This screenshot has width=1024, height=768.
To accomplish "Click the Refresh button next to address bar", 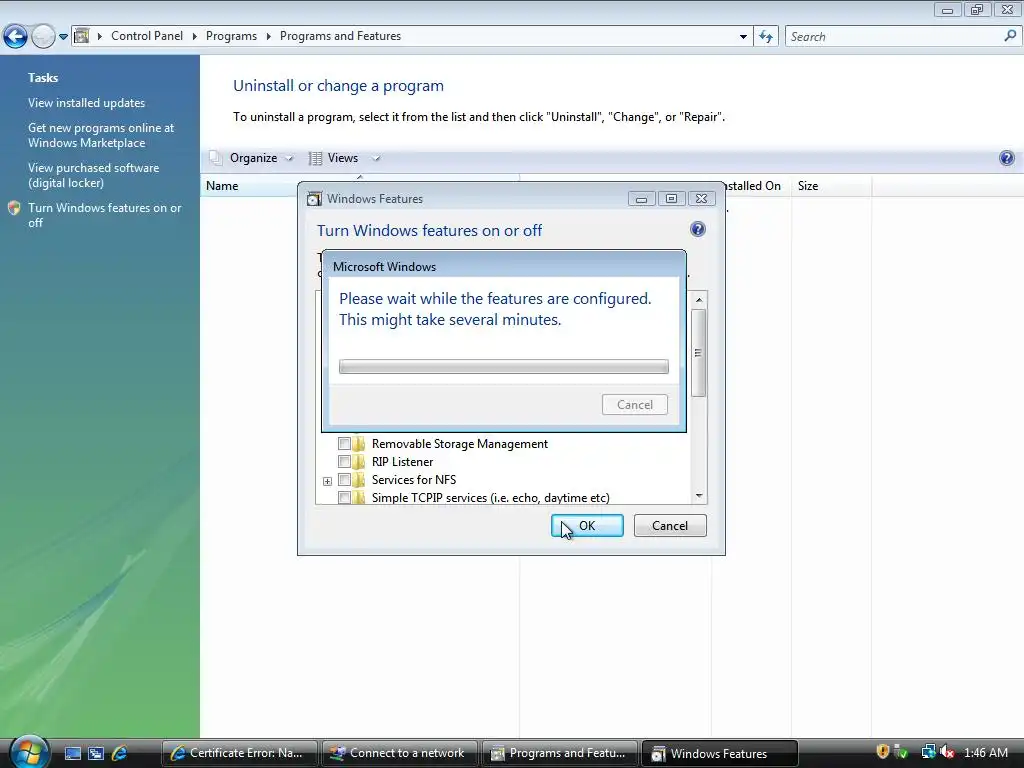I will [x=766, y=37].
